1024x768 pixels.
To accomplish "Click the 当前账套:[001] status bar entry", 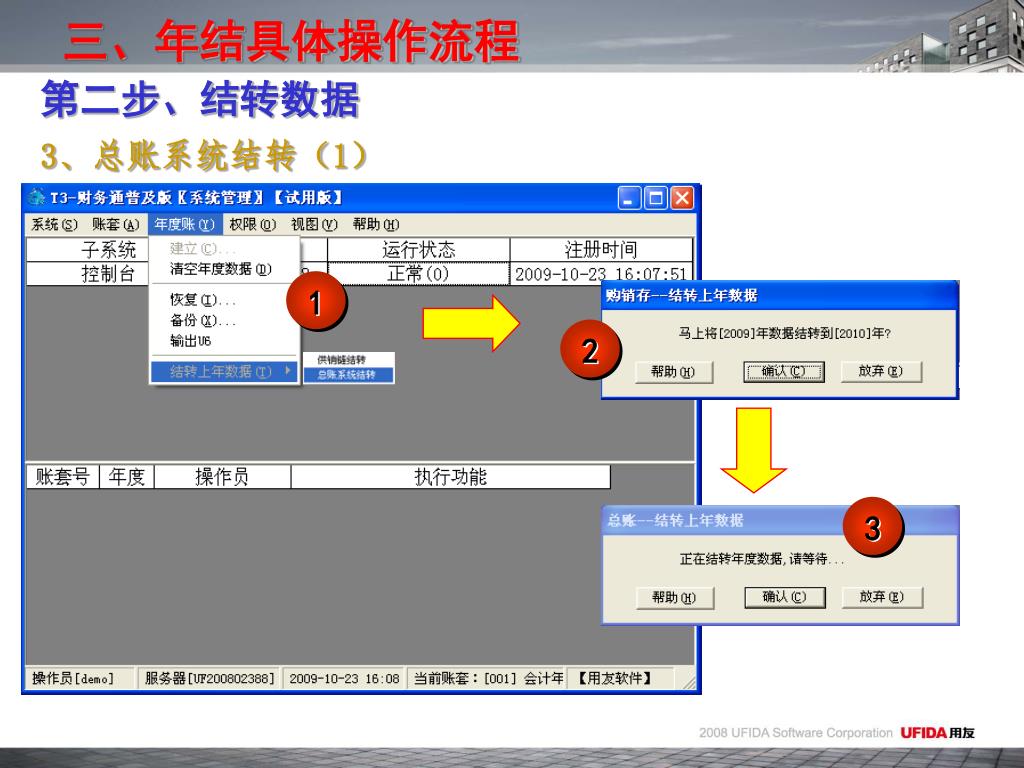I will click(487, 679).
